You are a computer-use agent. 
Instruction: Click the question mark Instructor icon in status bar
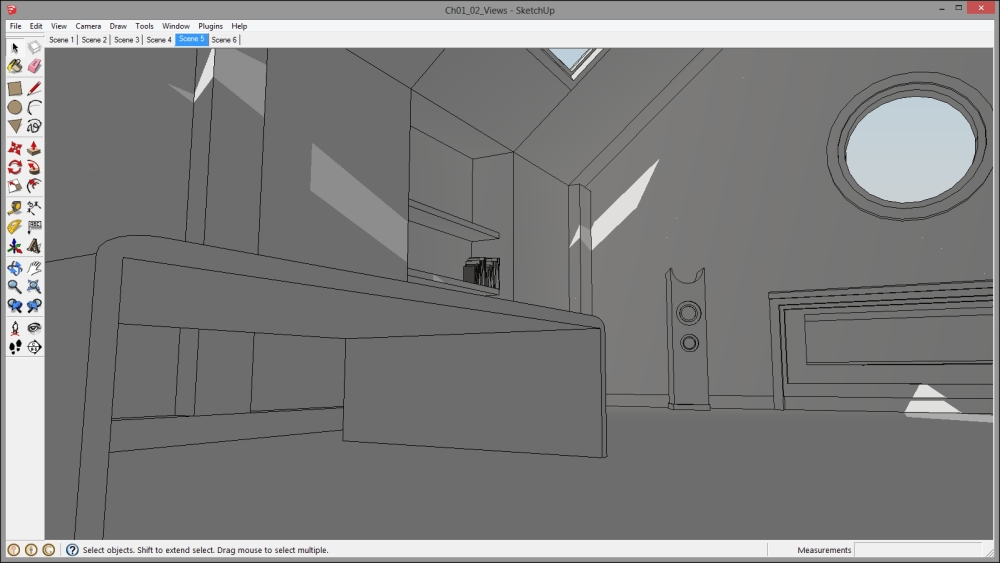tap(72, 550)
